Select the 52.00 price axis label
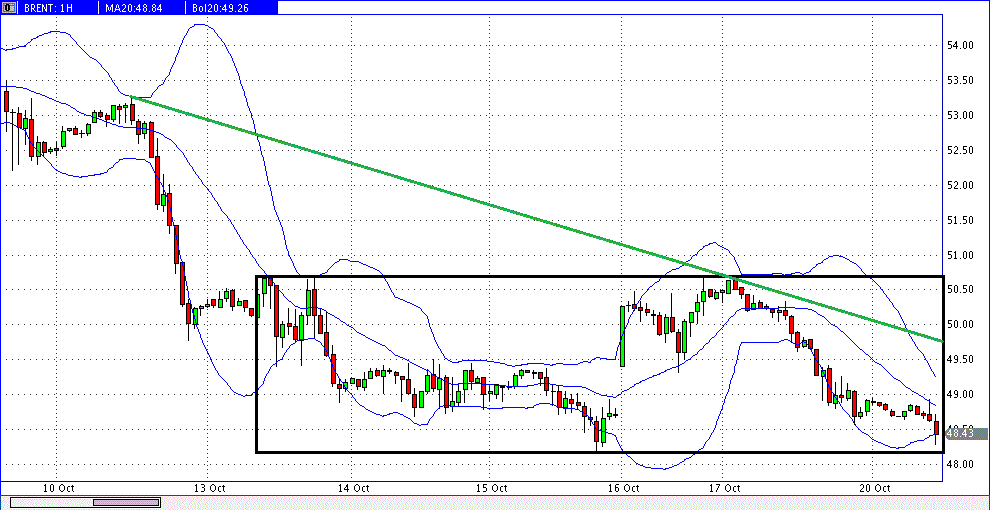Viewport: 990px width, 510px height. click(x=960, y=185)
